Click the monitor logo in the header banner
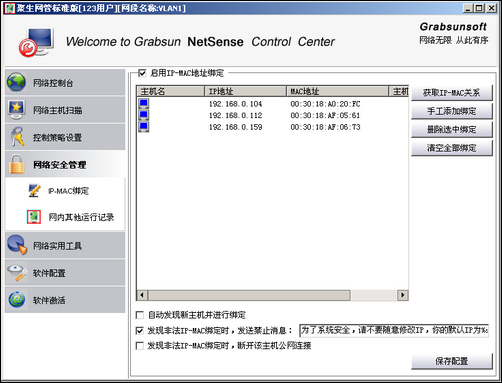502x383 pixels. click(37, 42)
